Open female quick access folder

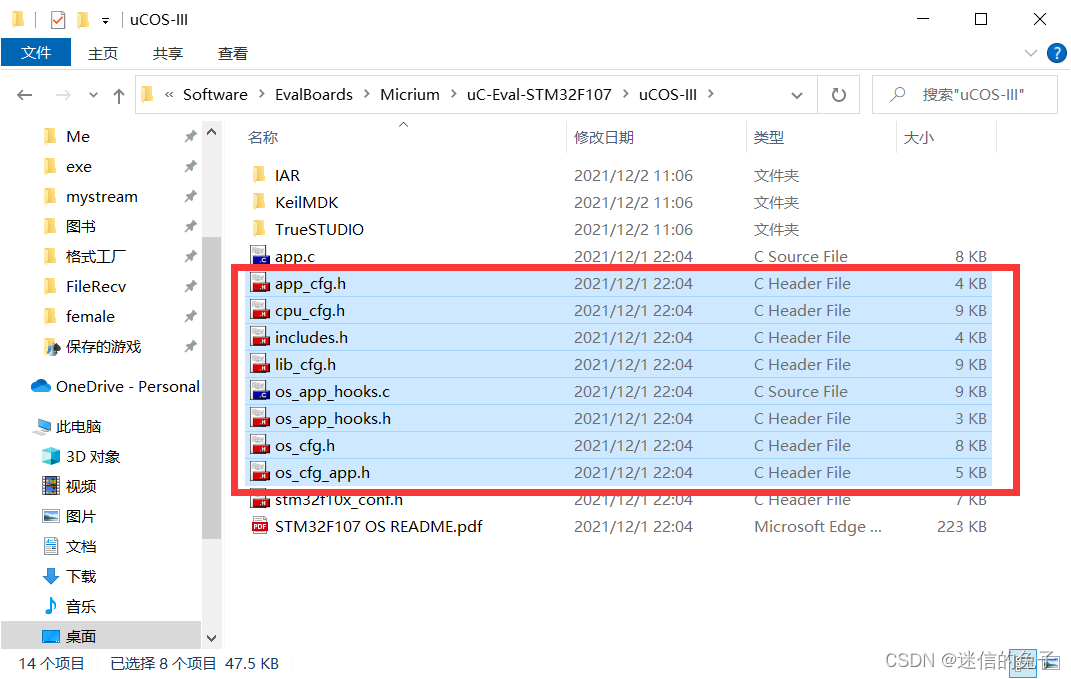pyautogui.click(x=89, y=317)
